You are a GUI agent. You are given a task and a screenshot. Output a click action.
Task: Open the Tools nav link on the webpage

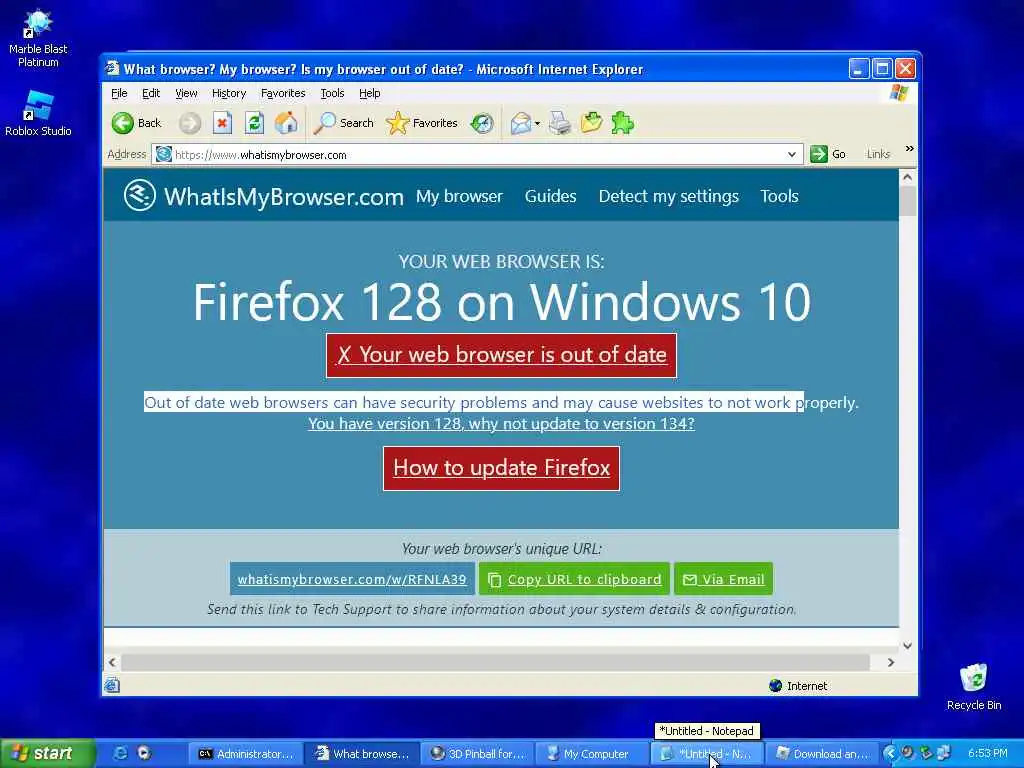point(779,197)
